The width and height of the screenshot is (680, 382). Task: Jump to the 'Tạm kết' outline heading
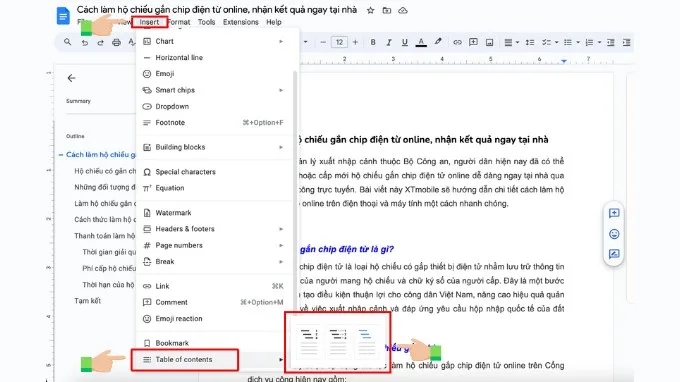(87, 300)
